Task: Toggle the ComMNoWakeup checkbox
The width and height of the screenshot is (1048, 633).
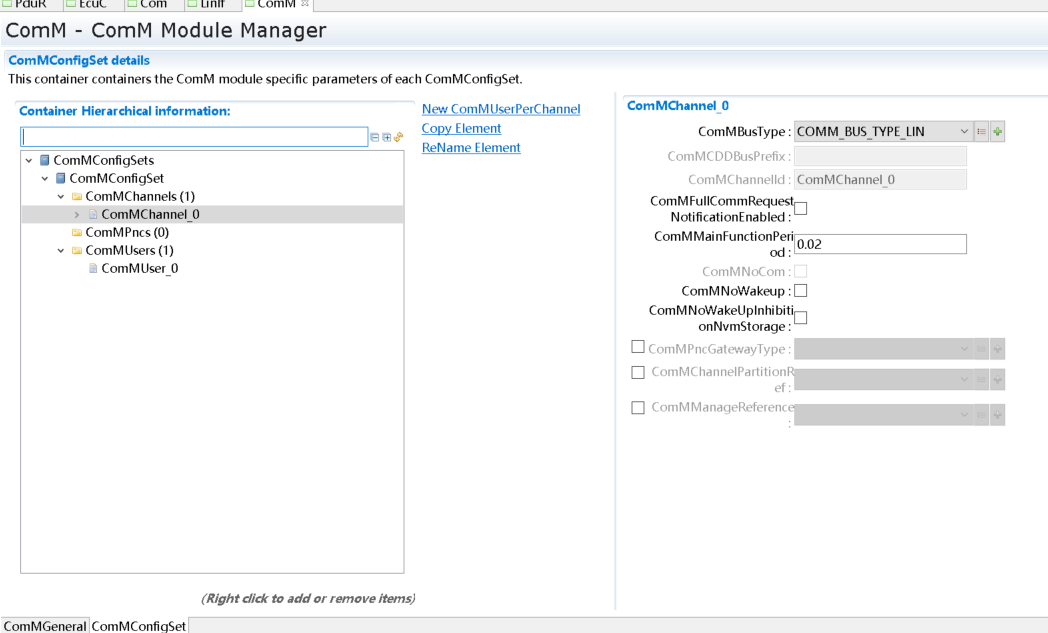Action: [800, 291]
